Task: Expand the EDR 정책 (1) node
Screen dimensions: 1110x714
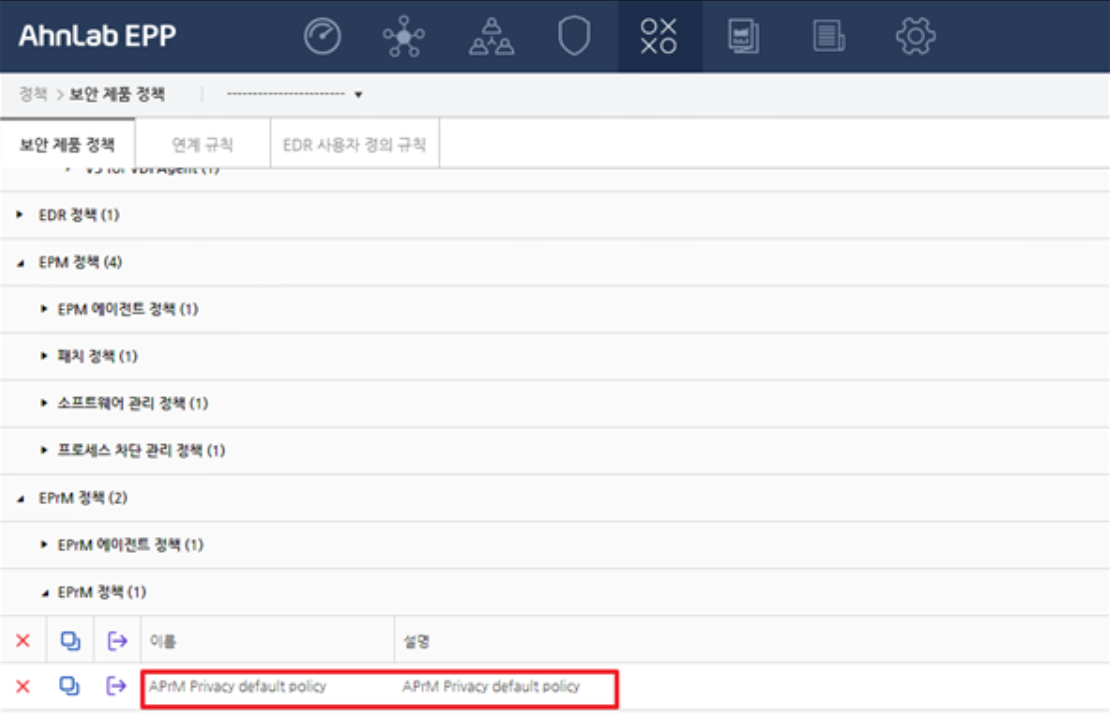Action: pyautogui.click(x=20, y=214)
